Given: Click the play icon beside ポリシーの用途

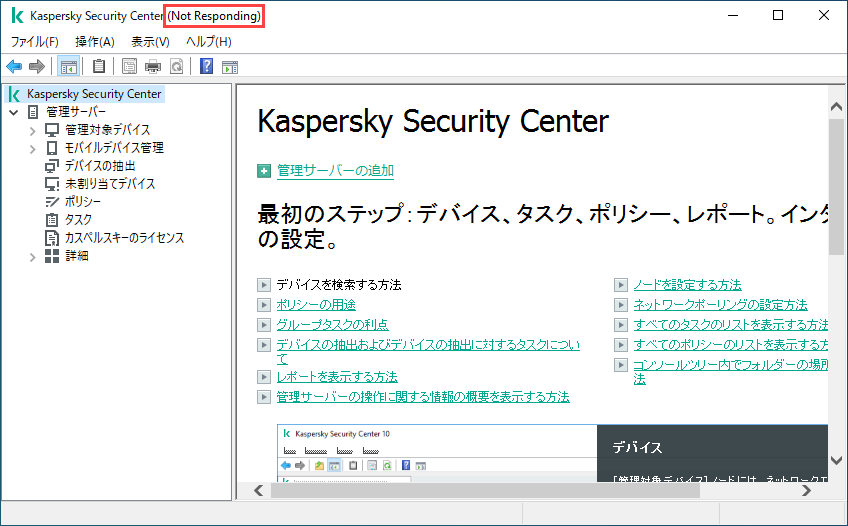Looking at the screenshot, I should (x=264, y=305).
